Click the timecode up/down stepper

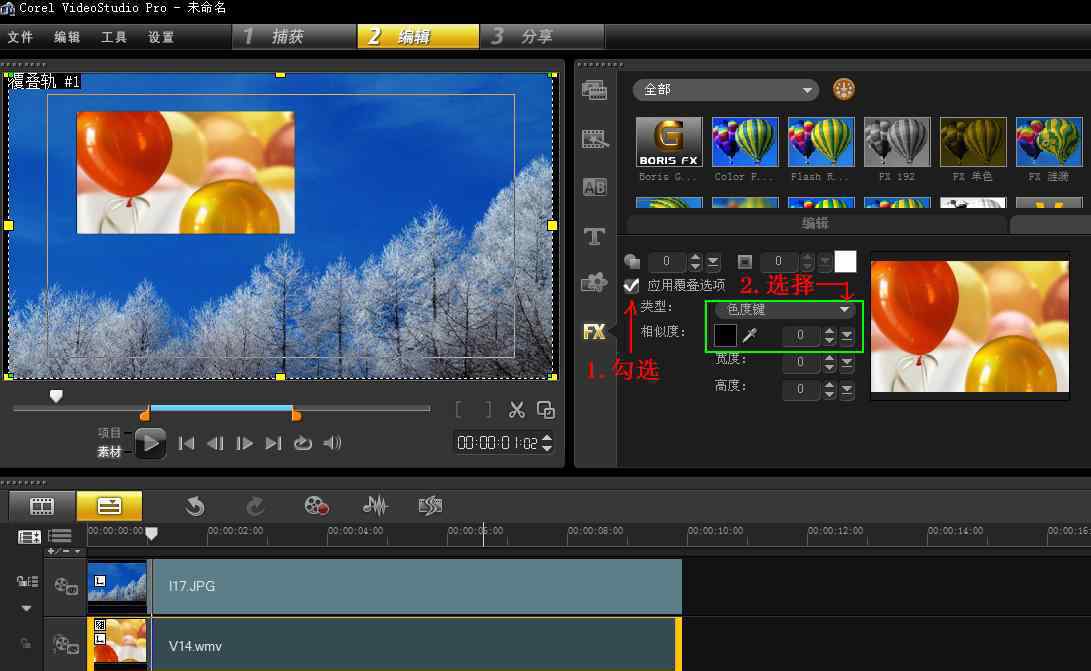(548, 443)
